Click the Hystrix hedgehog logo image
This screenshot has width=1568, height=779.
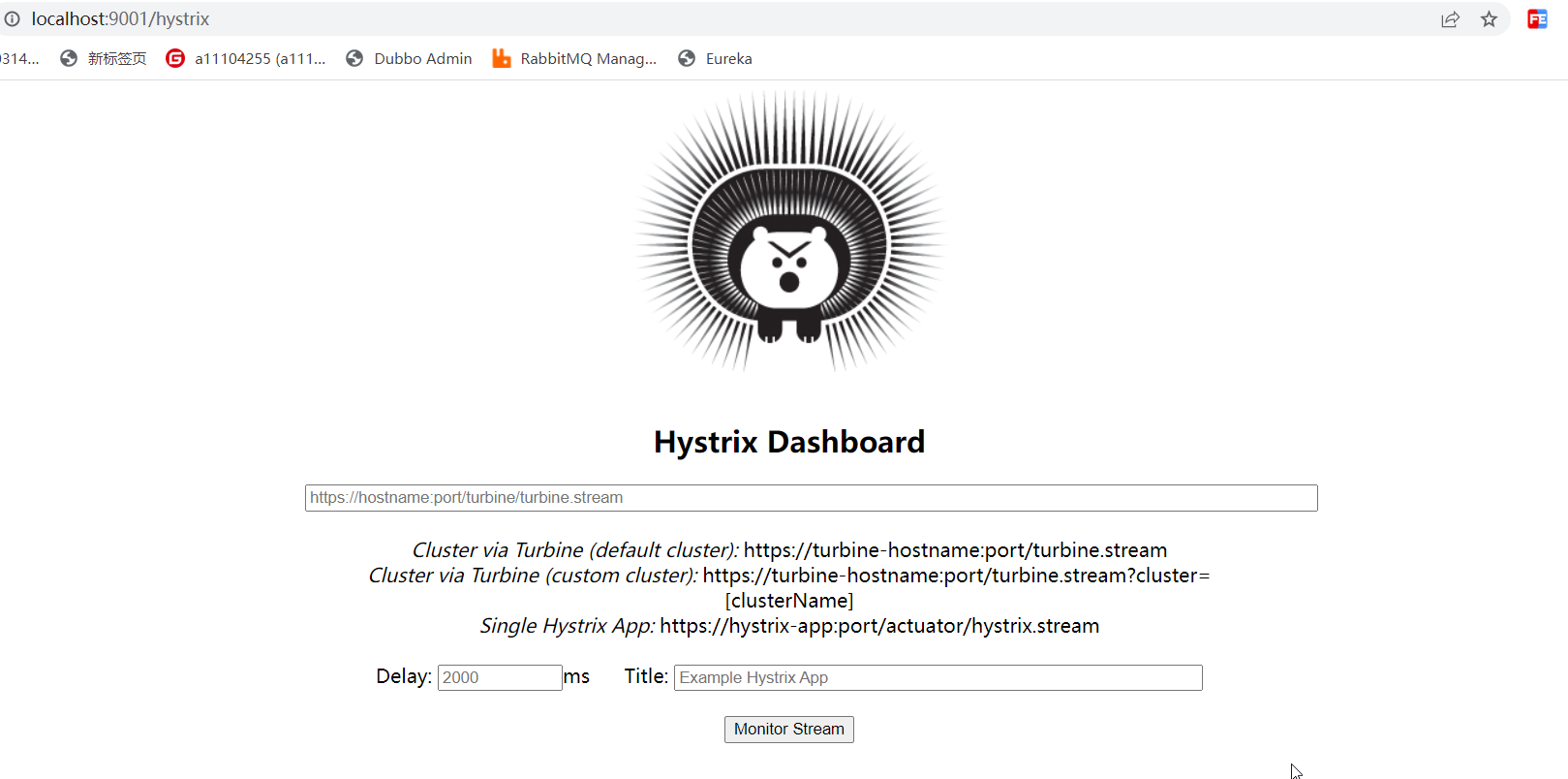(x=789, y=232)
